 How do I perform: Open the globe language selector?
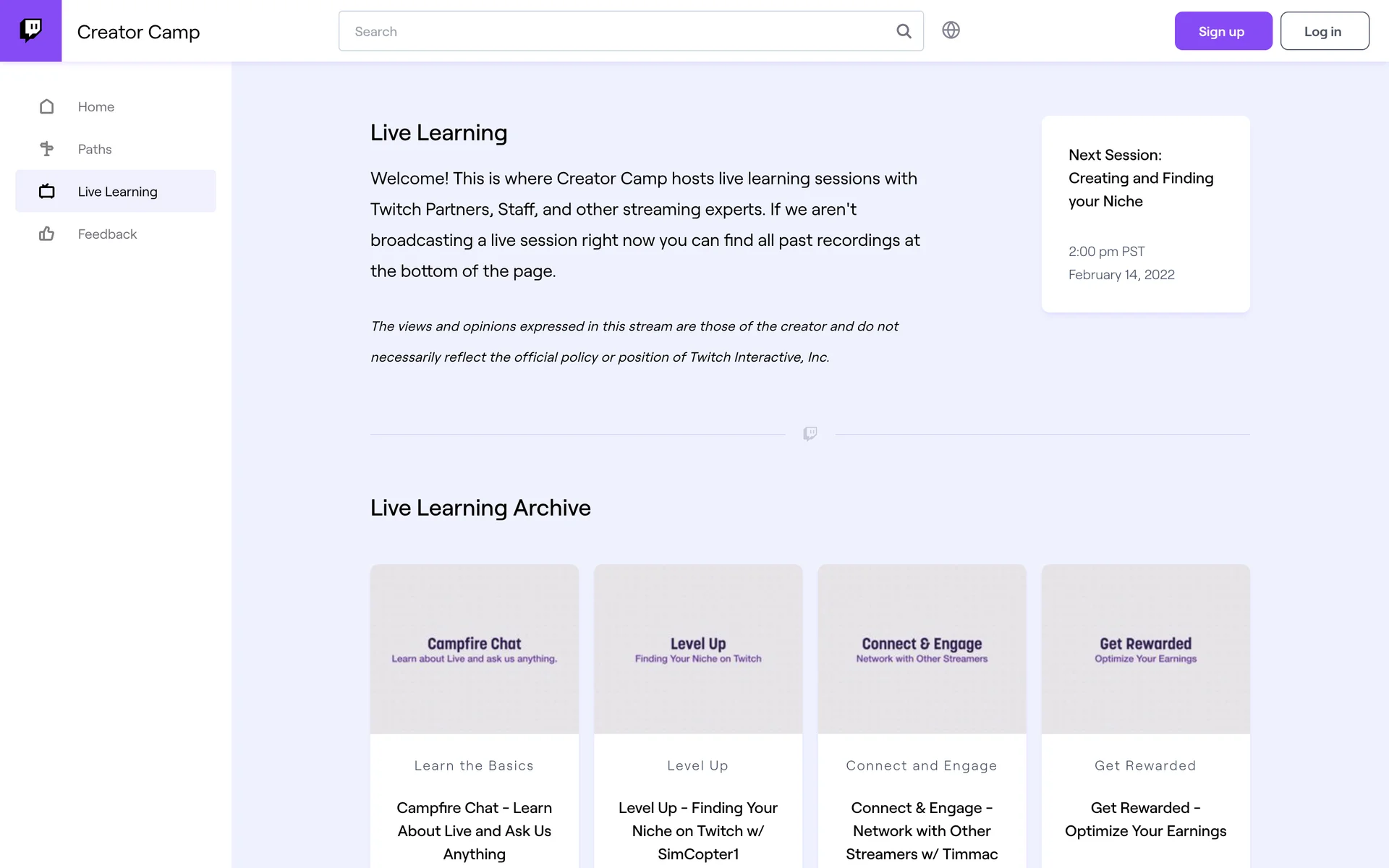pos(951,30)
